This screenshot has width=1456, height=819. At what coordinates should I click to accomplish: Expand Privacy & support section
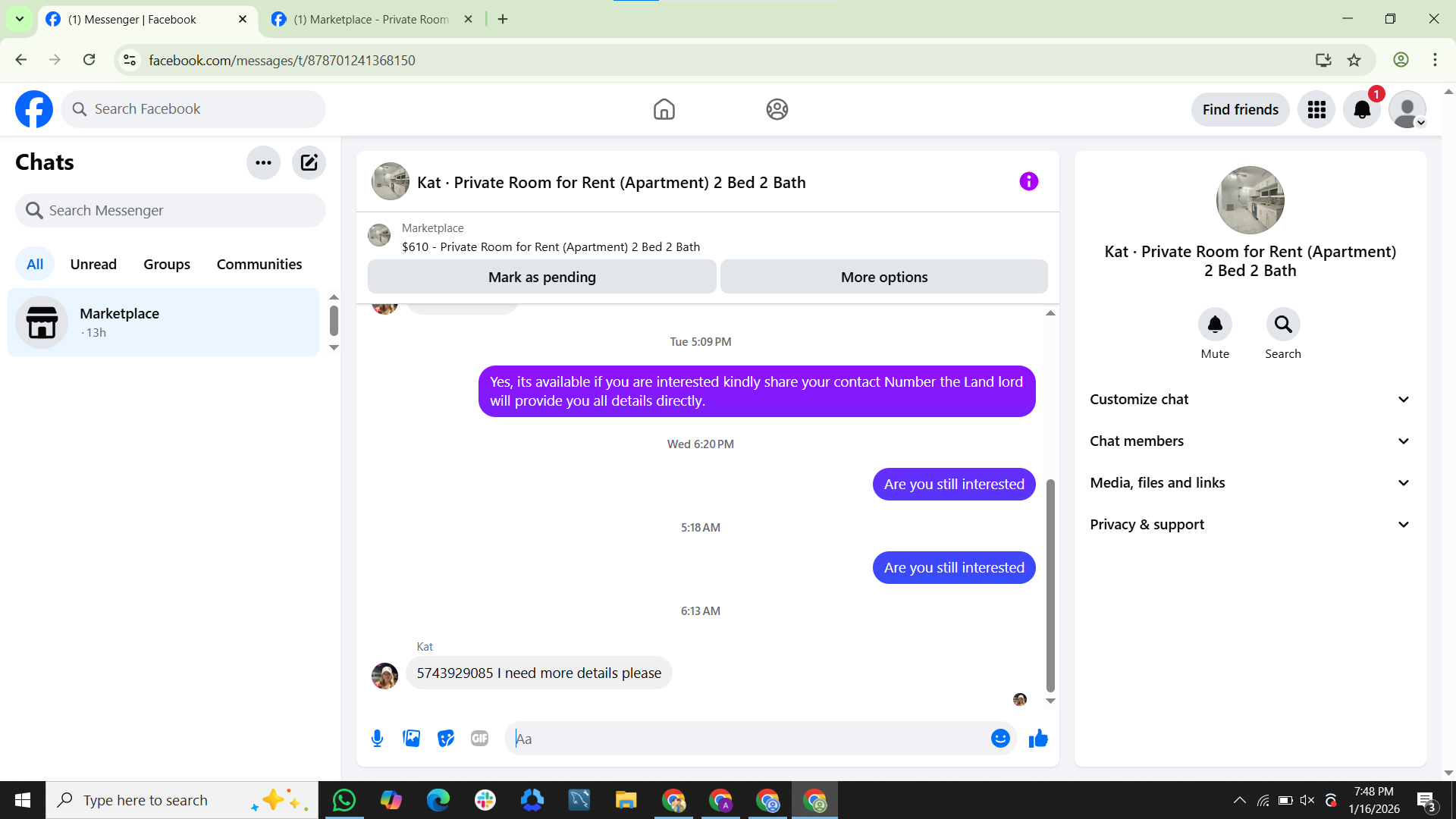[x=1250, y=525]
